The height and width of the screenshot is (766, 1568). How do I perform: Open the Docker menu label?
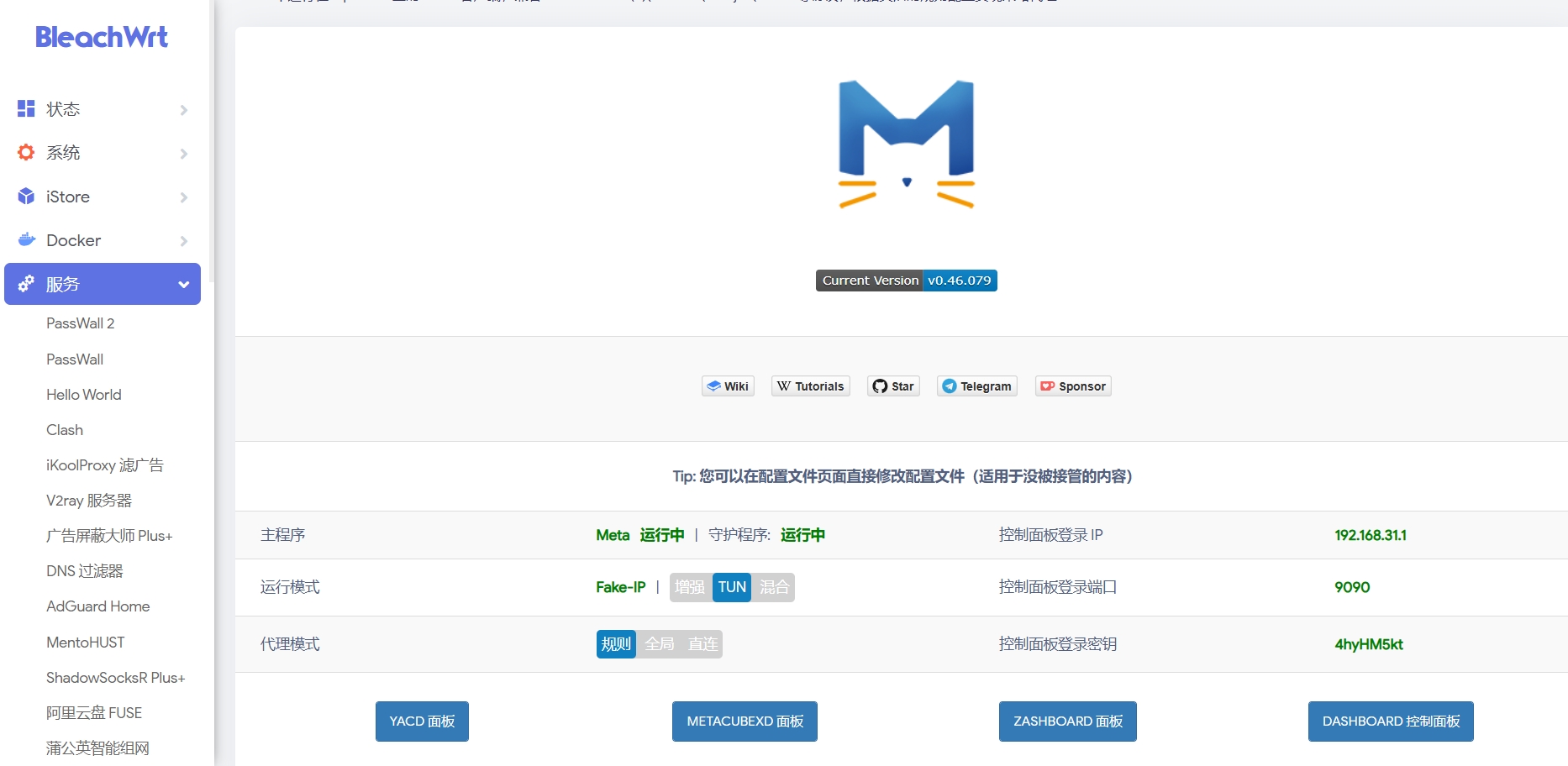pos(74,240)
